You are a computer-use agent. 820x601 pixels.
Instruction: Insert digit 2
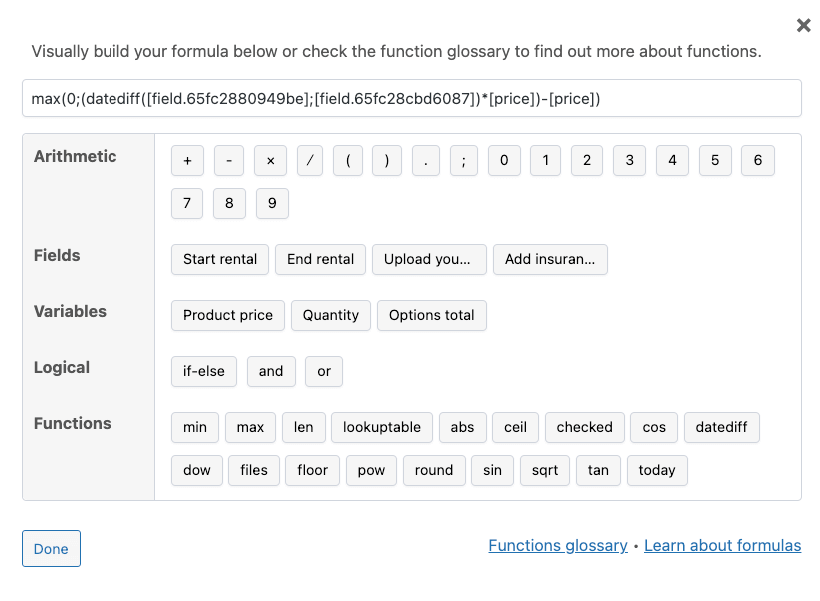tap(587, 161)
